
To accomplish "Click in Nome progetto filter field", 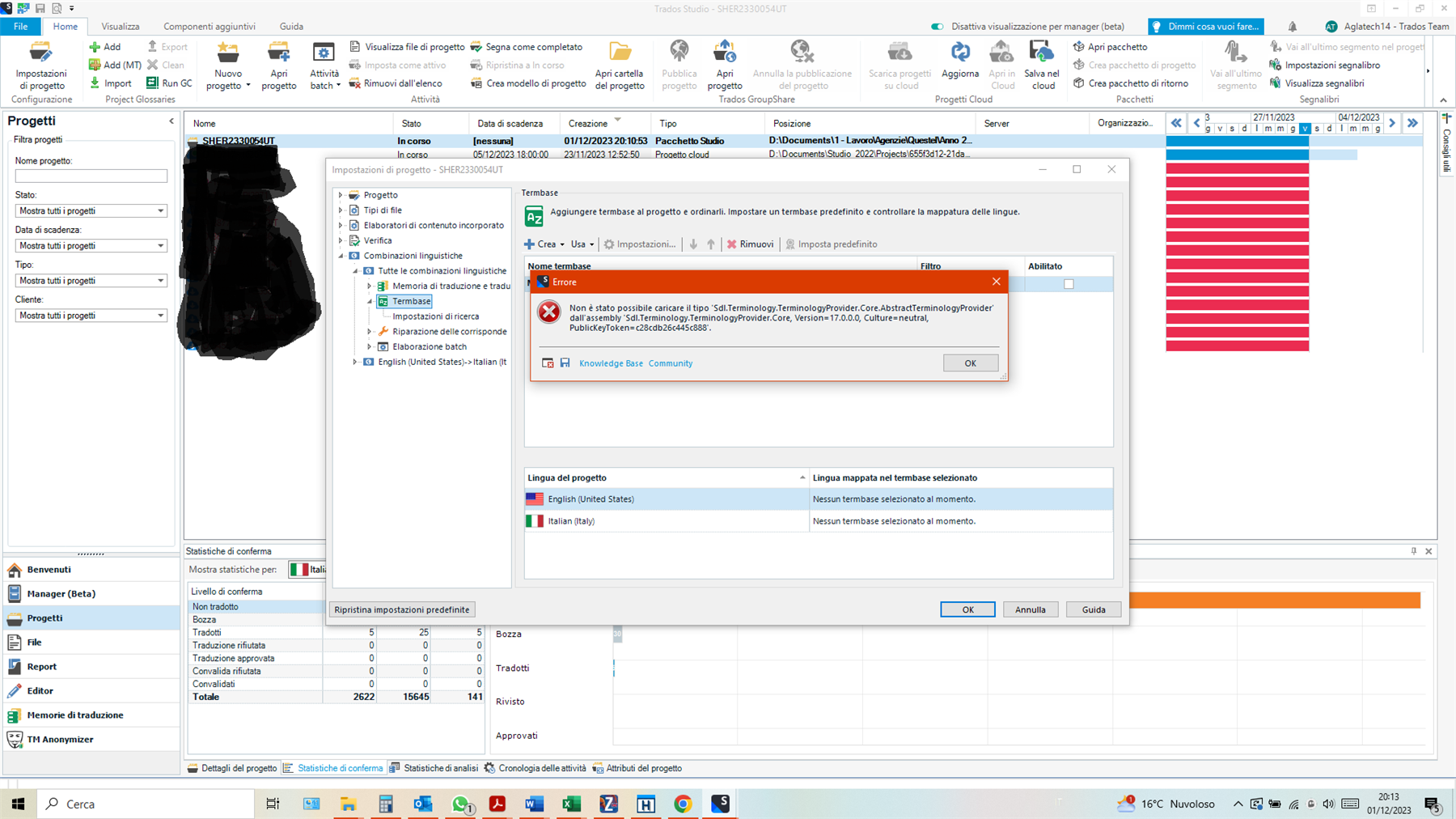I will click(91, 176).
